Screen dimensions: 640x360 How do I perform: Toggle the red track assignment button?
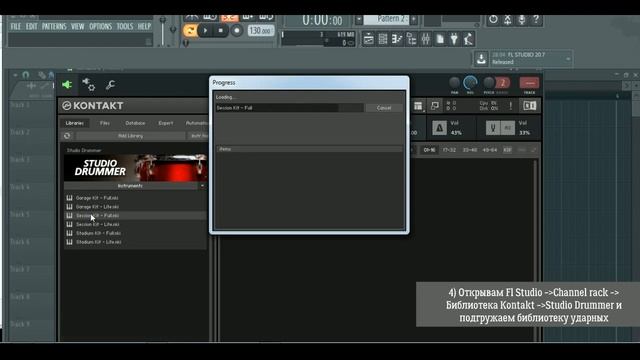click(529, 83)
